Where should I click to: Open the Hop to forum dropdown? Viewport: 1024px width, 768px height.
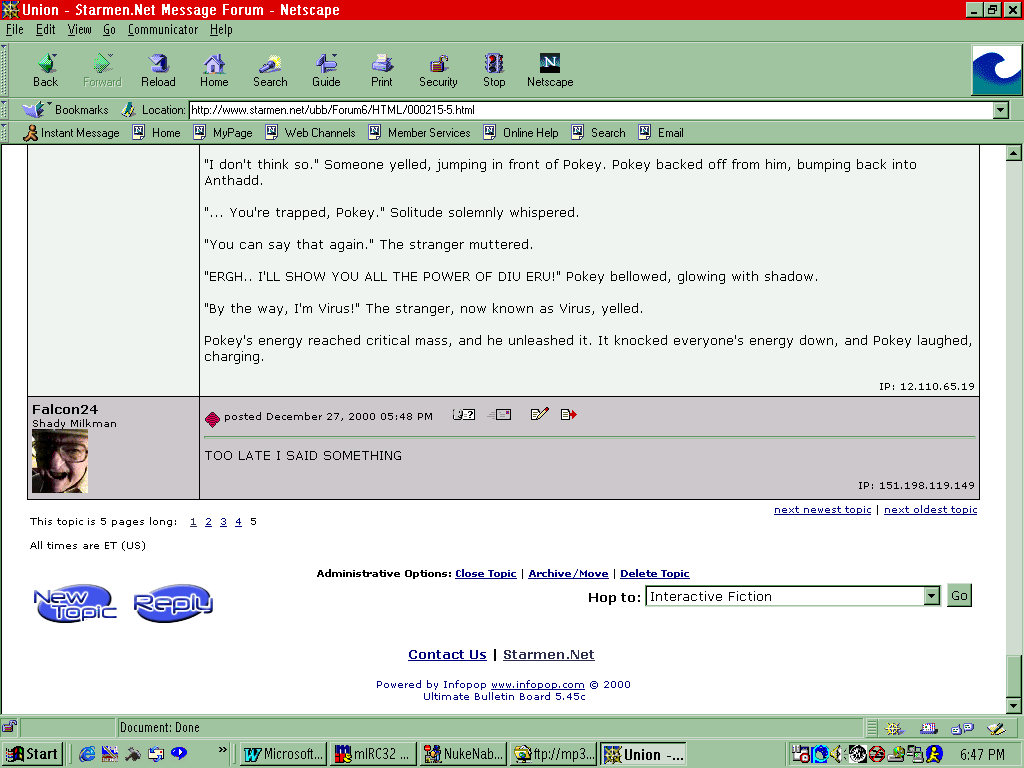(931, 596)
